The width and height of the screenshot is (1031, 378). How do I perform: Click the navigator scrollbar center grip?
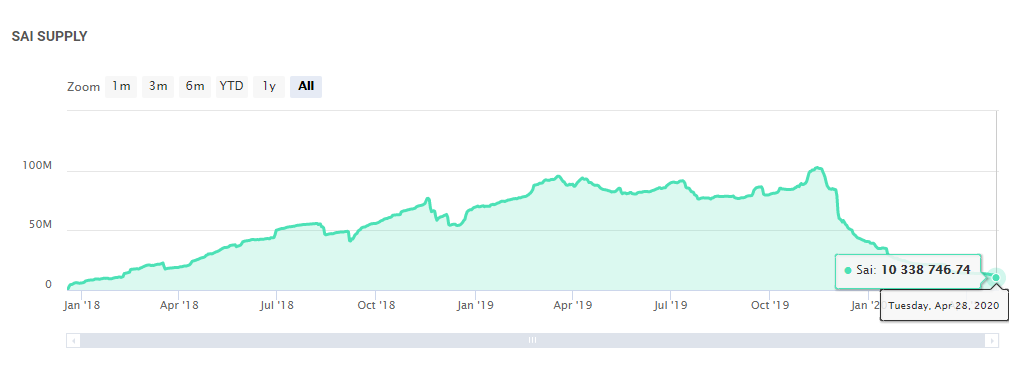[x=532, y=341]
